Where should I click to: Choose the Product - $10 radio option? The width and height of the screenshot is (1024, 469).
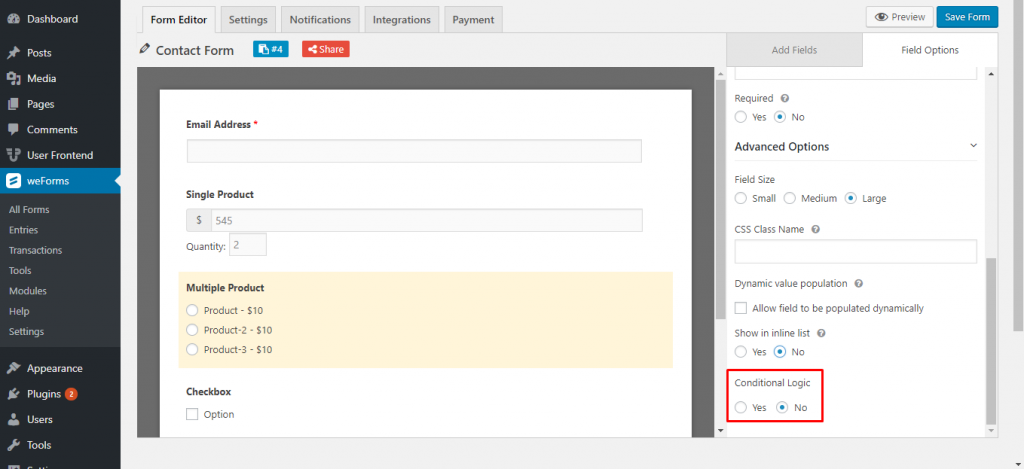coord(192,310)
